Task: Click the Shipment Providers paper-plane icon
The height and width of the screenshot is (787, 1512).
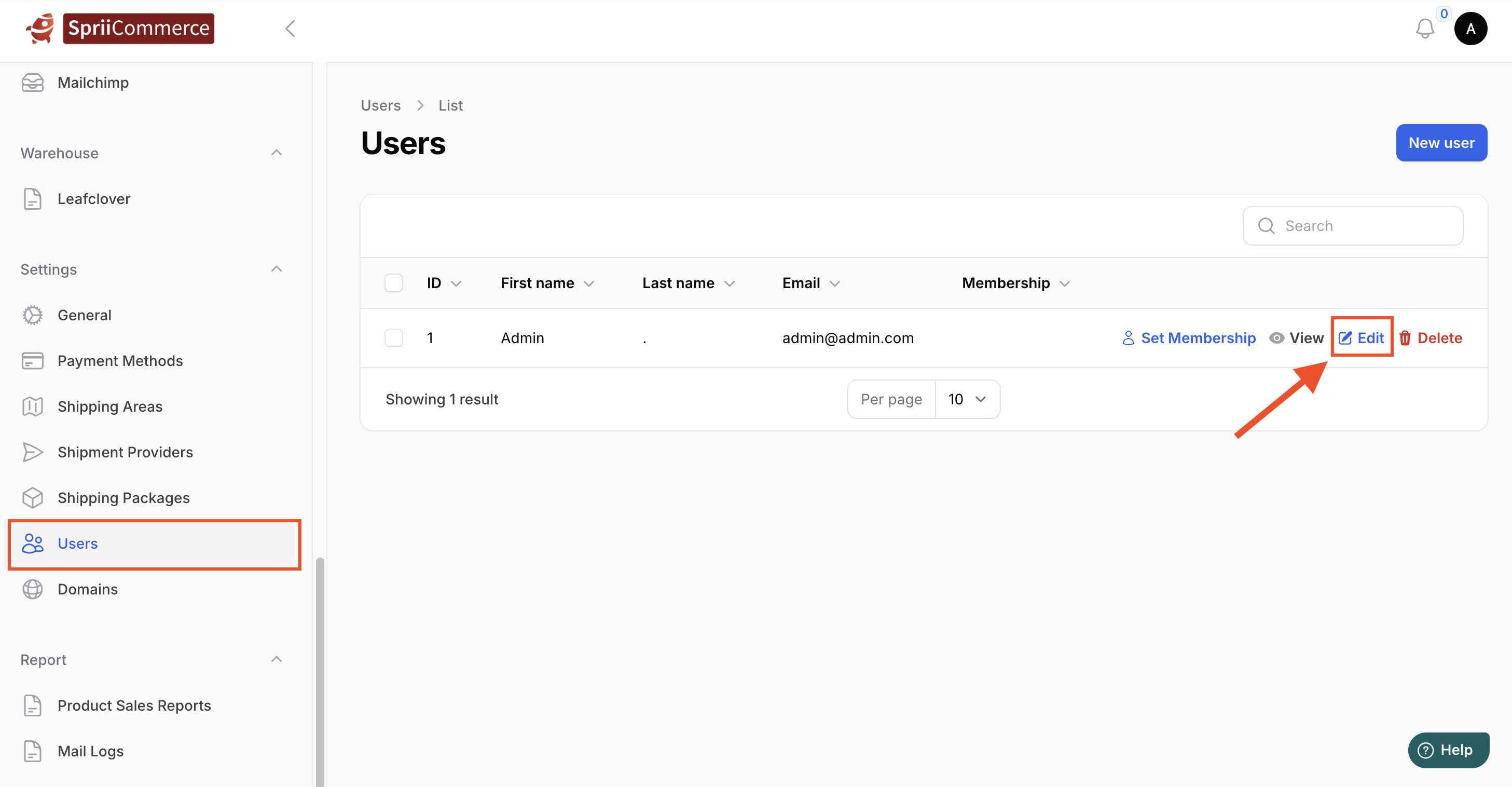Action: [x=32, y=452]
